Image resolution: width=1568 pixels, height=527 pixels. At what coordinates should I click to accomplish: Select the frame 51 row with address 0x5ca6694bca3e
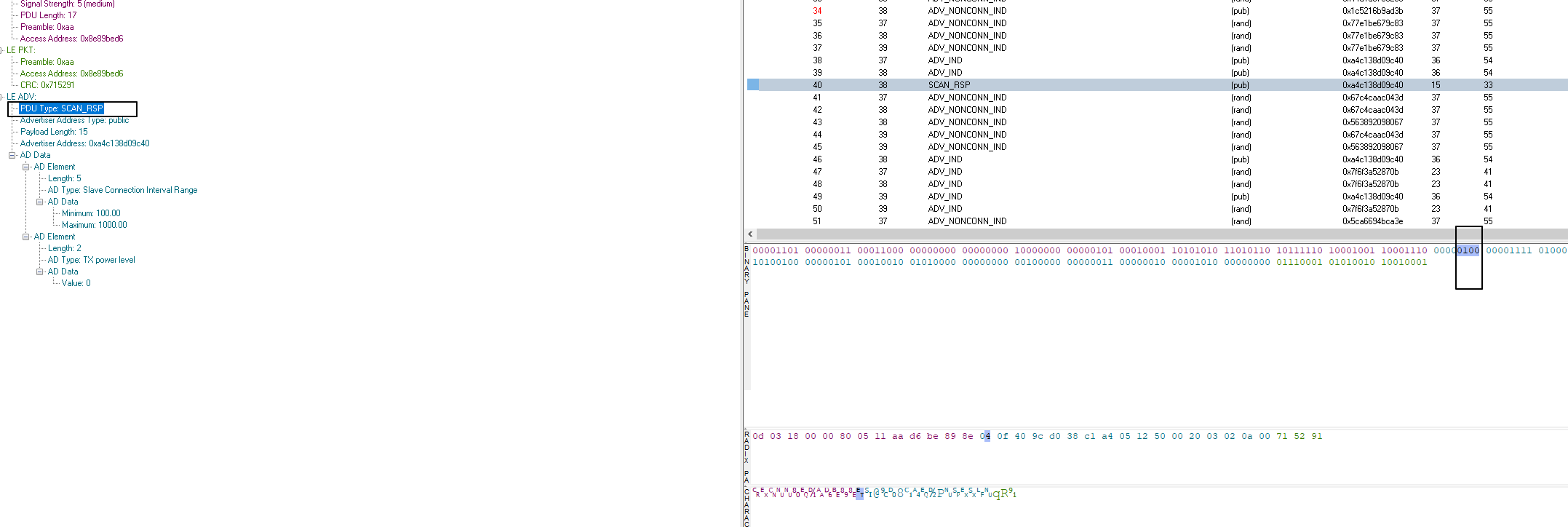(x=1157, y=221)
